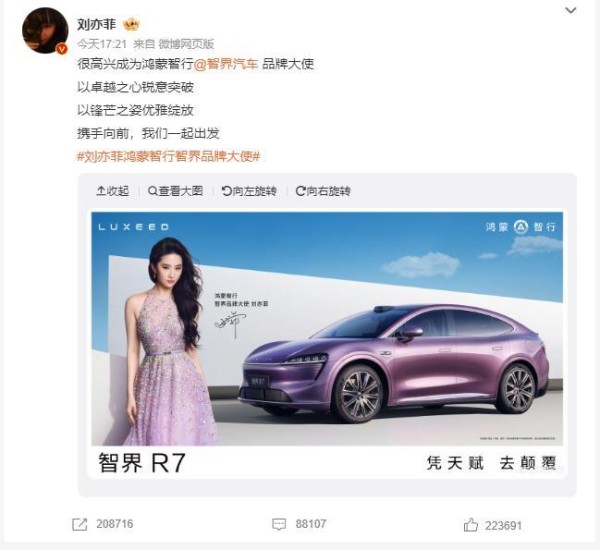This screenshot has height=550, width=600.
Task: Open the @智界汽车 mention link
Action: (226, 64)
